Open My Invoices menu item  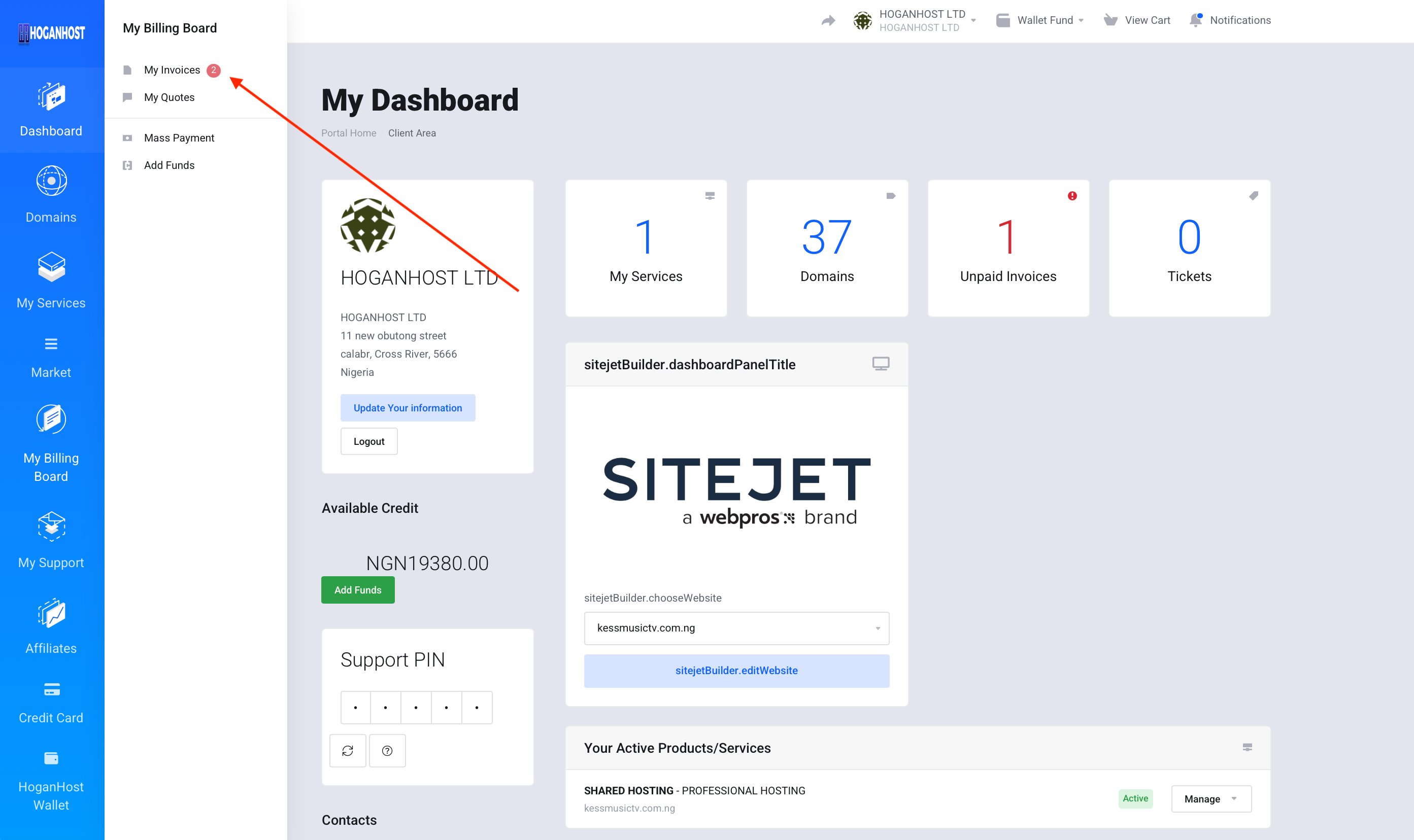pyautogui.click(x=172, y=70)
